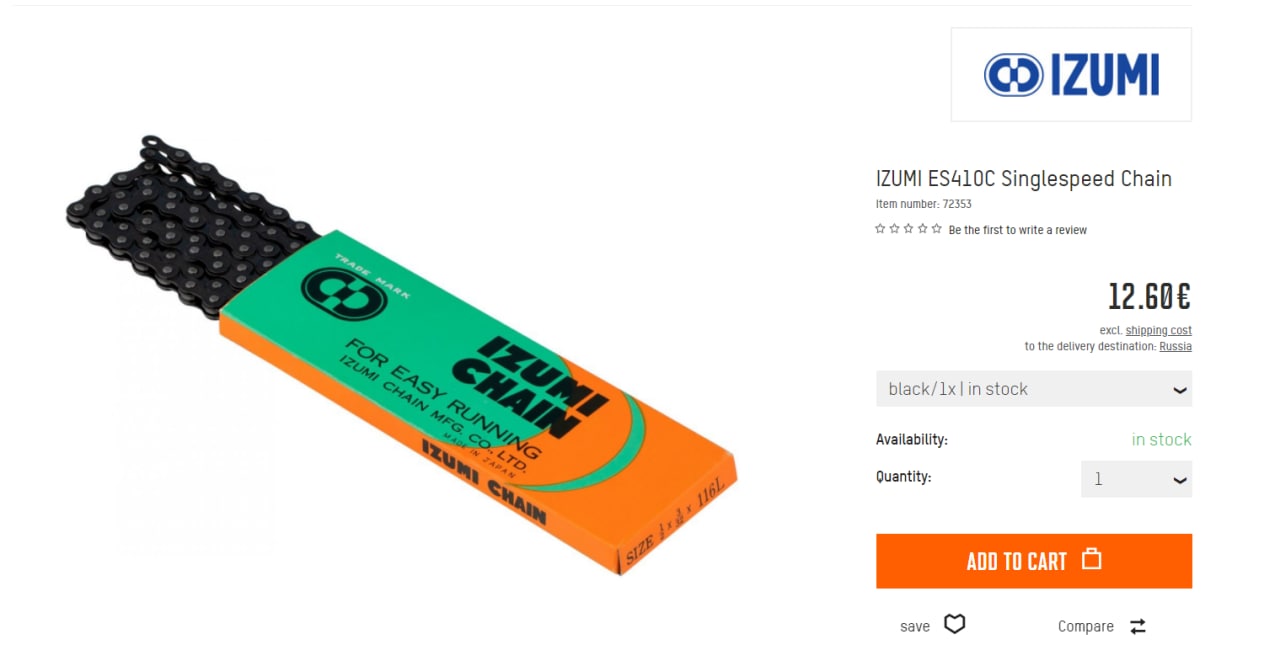Enlarge the Izumi chain product image
This screenshot has height=666, width=1280.
coord(400,355)
